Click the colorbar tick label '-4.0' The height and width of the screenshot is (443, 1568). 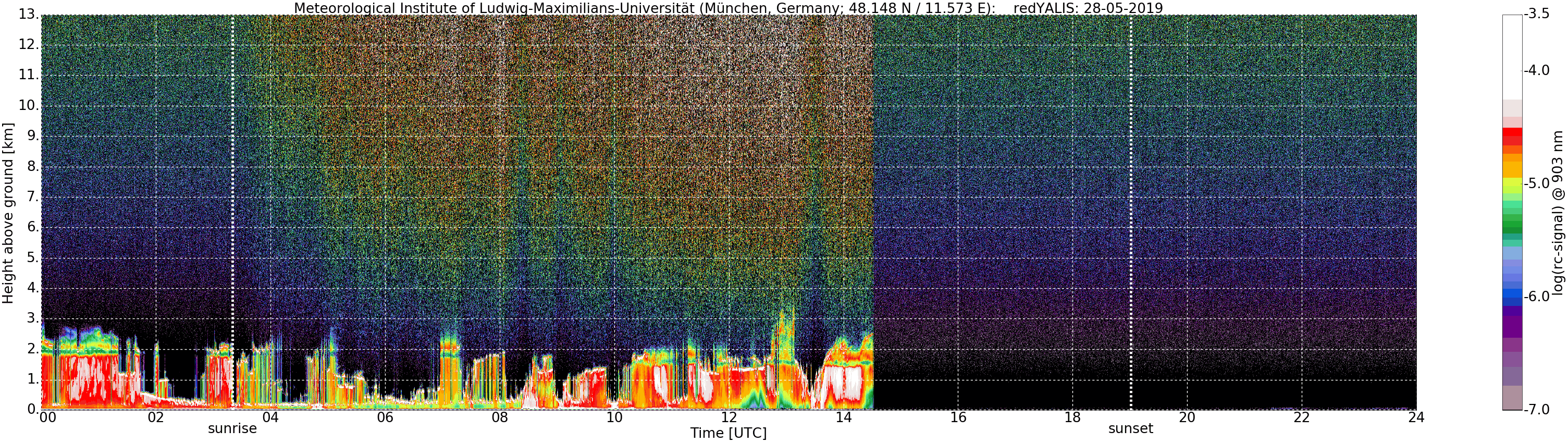pos(1536,70)
